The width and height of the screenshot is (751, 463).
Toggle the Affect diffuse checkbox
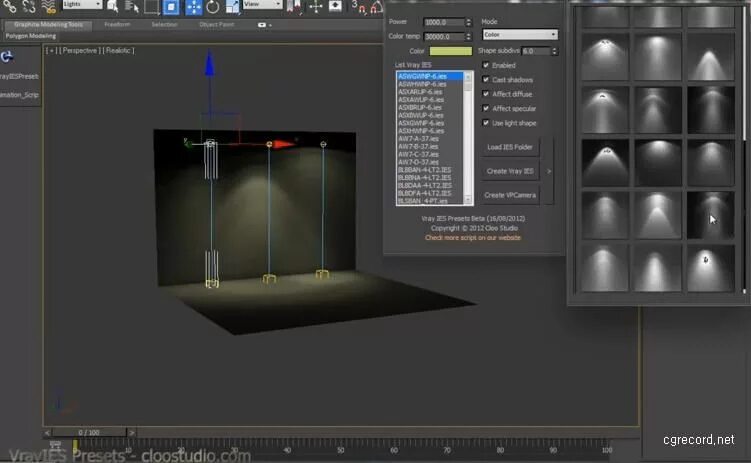click(486, 94)
